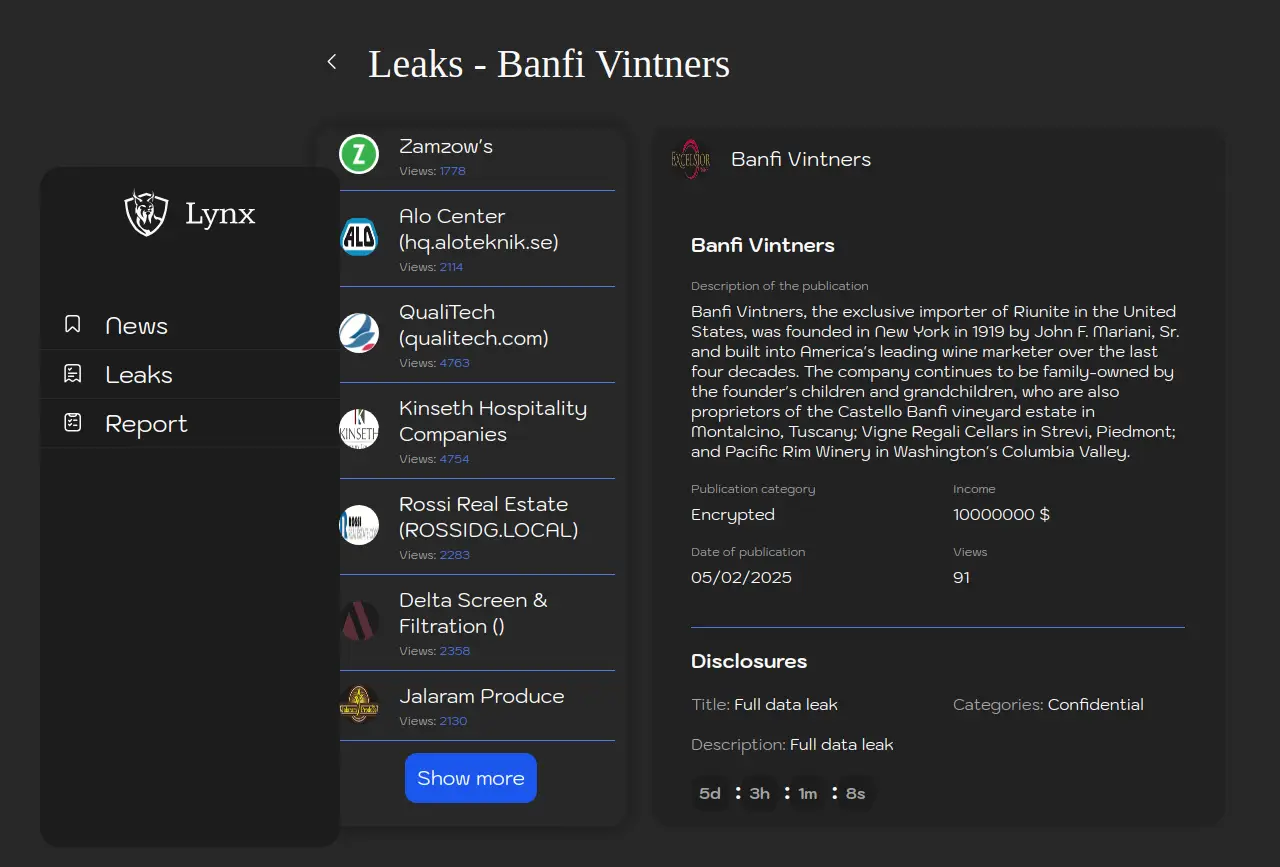The height and width of the screenshot is (867, 1280).
Task: Open the Jalaram Produce leak entry
Action: pos(481,697)
